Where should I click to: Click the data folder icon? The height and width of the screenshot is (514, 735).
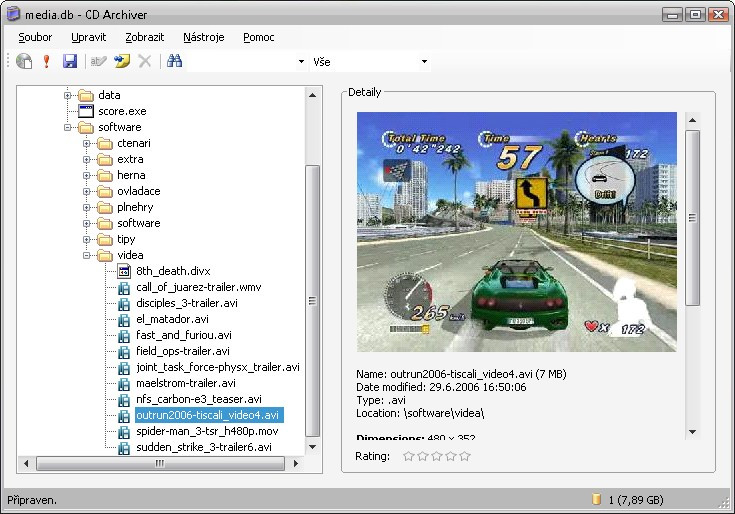86,96
